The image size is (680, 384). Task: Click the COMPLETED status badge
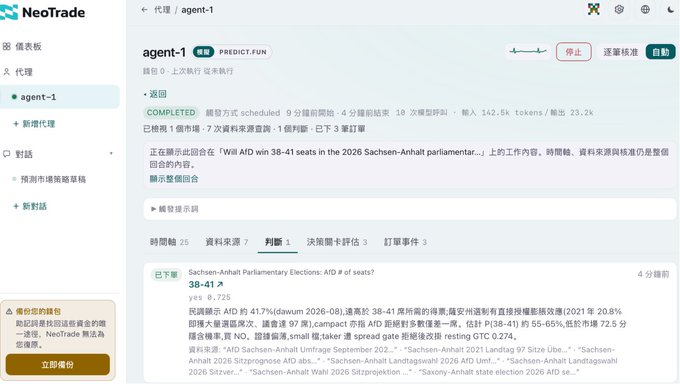point(171,112)
